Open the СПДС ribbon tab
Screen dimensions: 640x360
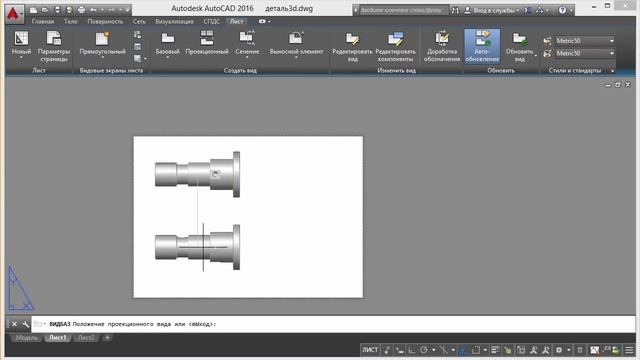point(211,21)
